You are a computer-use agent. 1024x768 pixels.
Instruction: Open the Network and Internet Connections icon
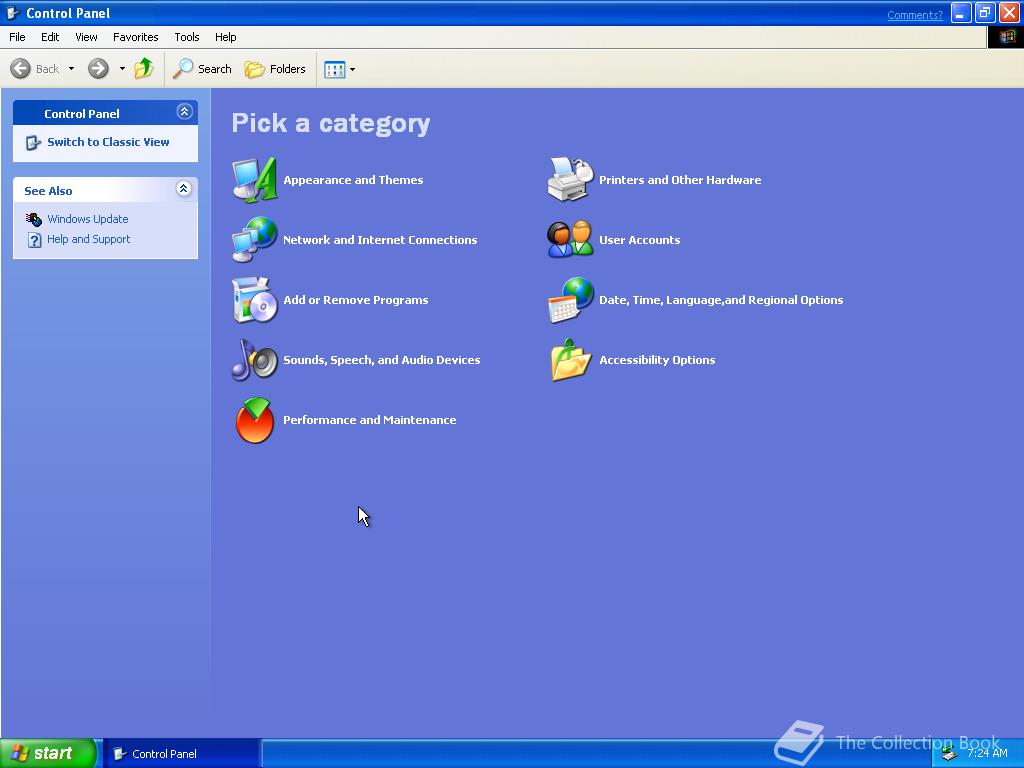click(x=255, y=240)
